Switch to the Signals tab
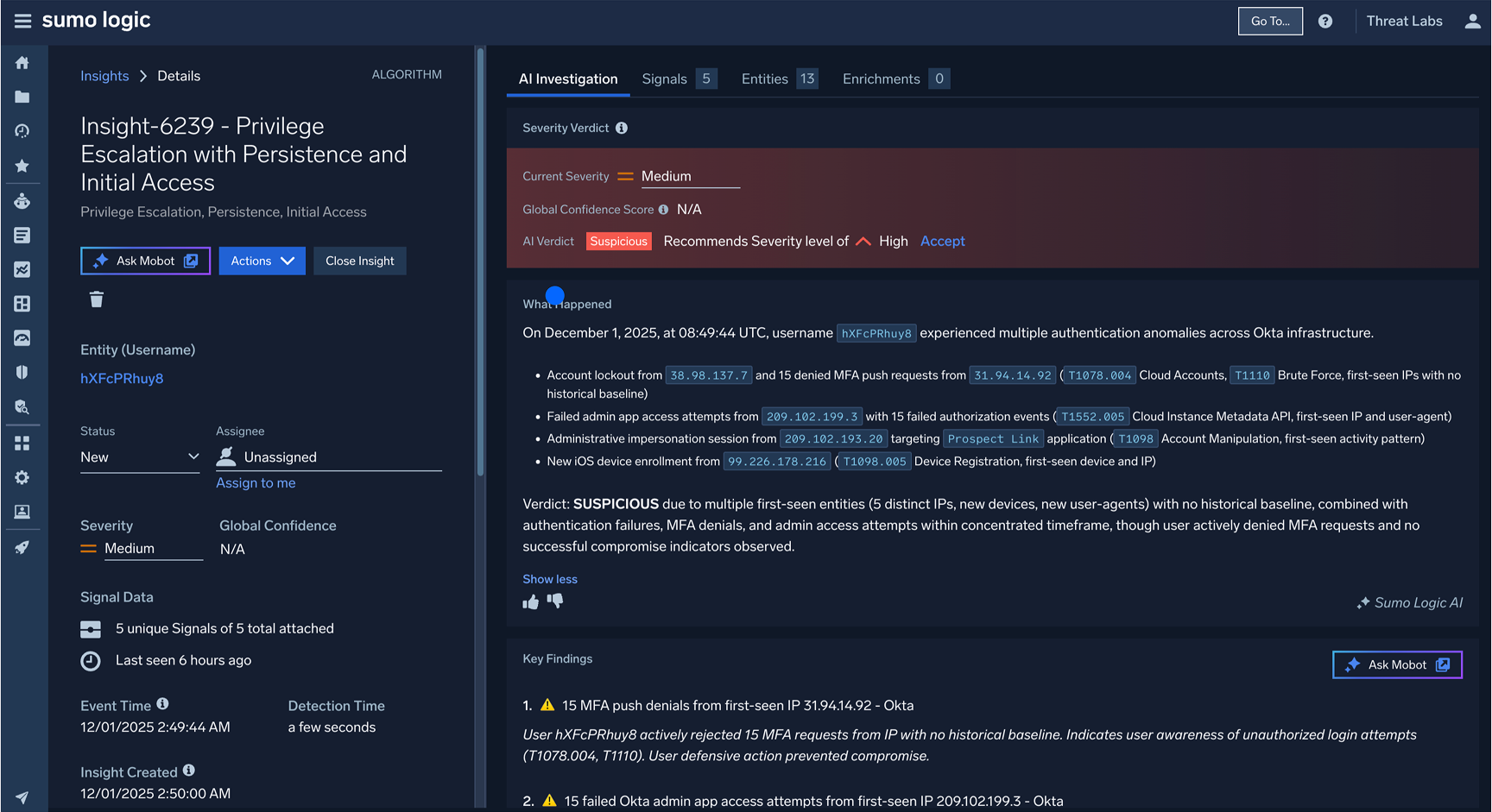 (680, 79)
